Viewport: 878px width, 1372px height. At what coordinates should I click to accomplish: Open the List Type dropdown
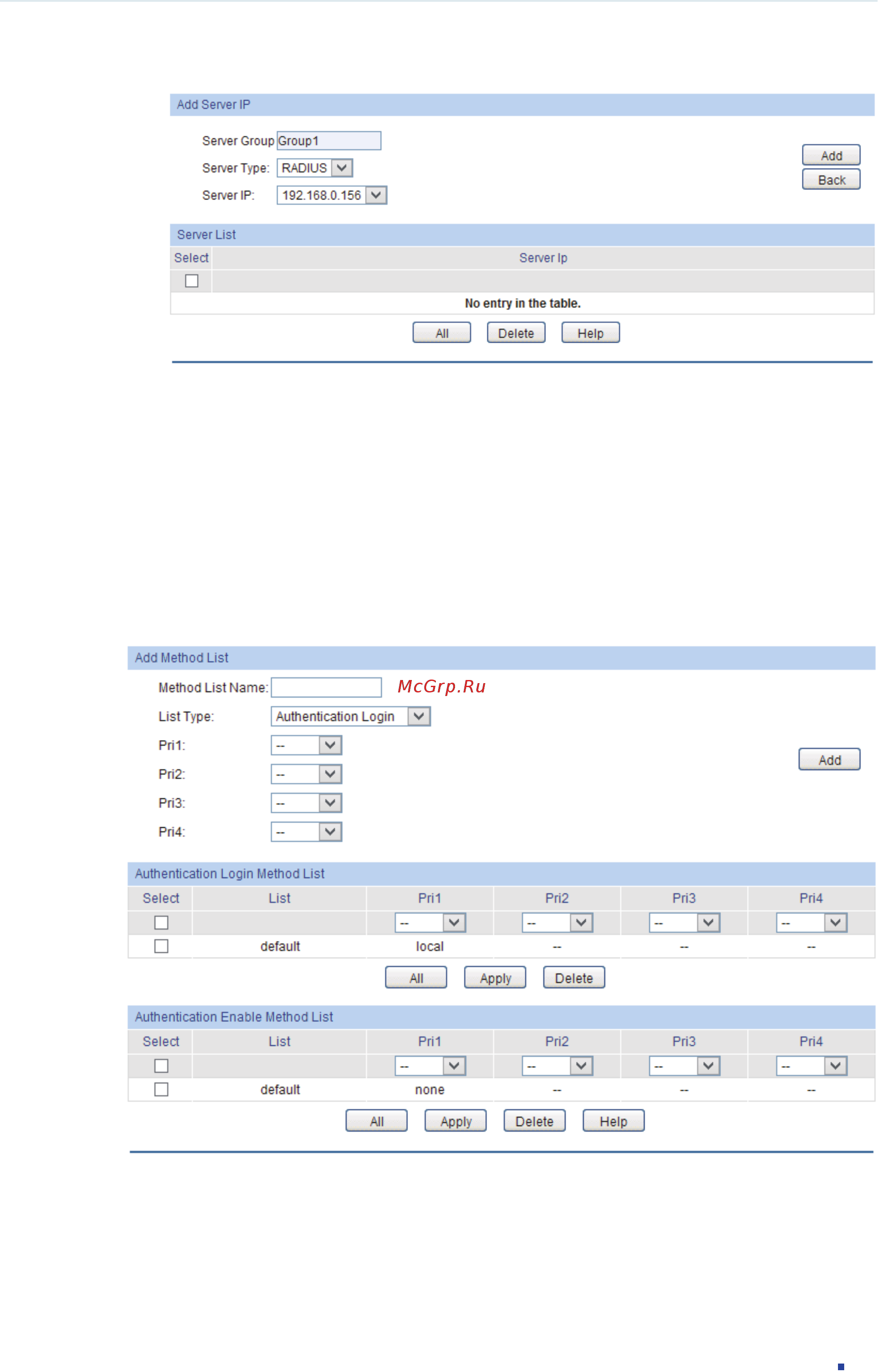click(x=419, y=716)
